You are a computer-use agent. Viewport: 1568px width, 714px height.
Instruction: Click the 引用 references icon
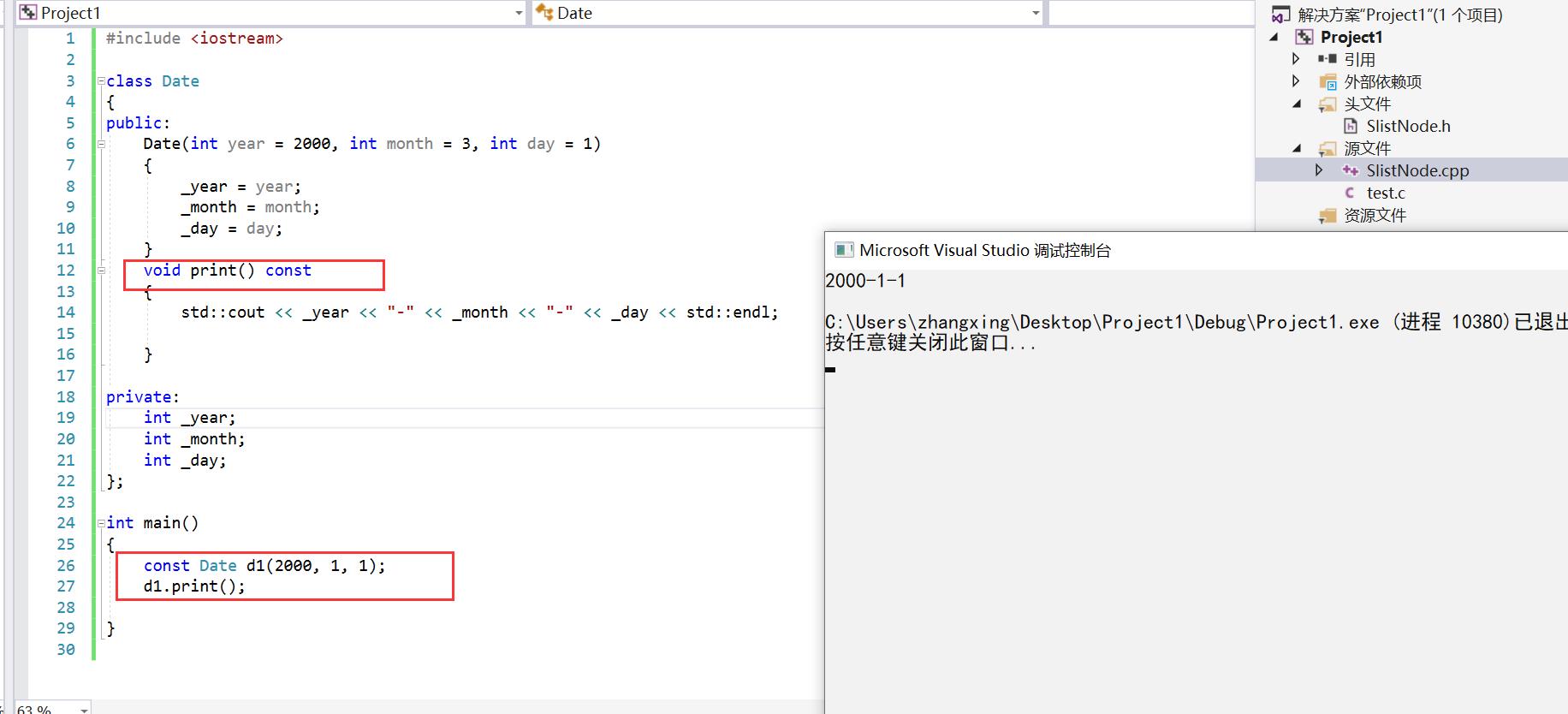point(1327,59)
